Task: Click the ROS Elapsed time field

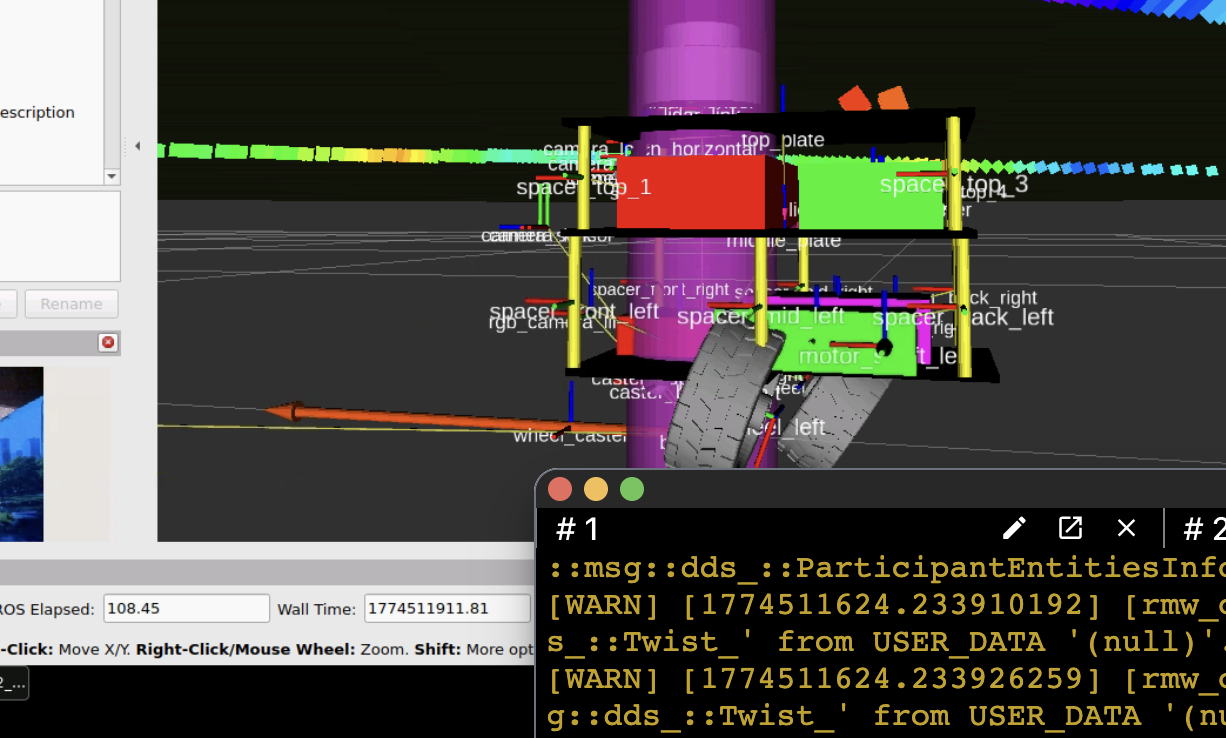Action: click(186, 609)
